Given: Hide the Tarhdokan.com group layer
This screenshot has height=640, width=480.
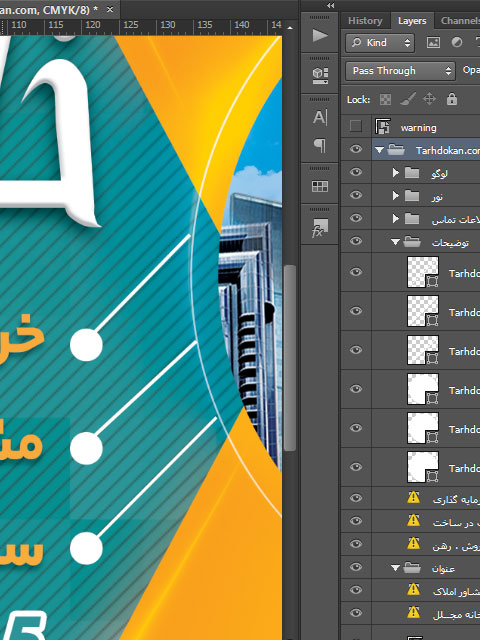Looking at the screenshot, I should pos(356,149).
